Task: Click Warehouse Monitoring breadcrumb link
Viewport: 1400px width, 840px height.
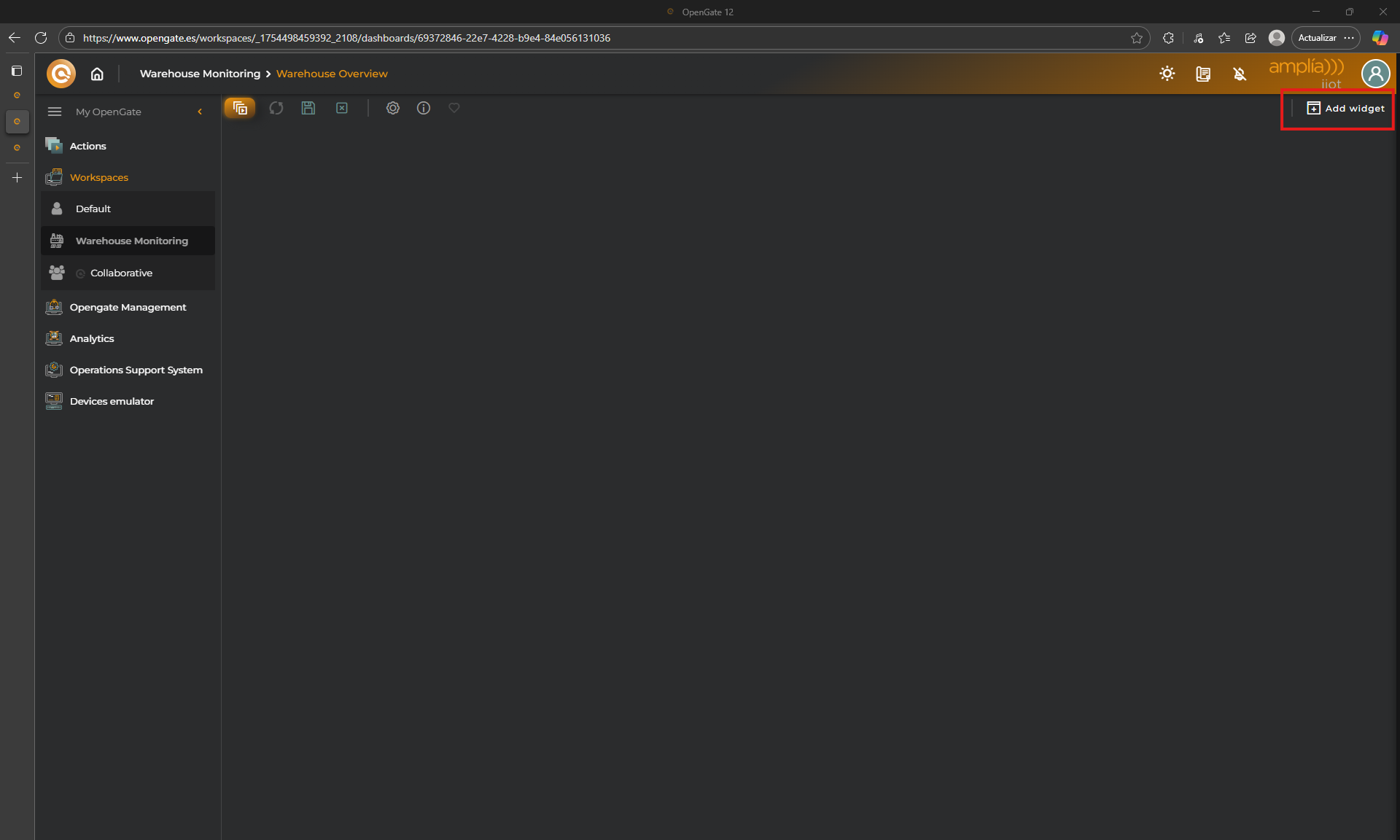Action: pyautogui.click(x=200, y=74)
